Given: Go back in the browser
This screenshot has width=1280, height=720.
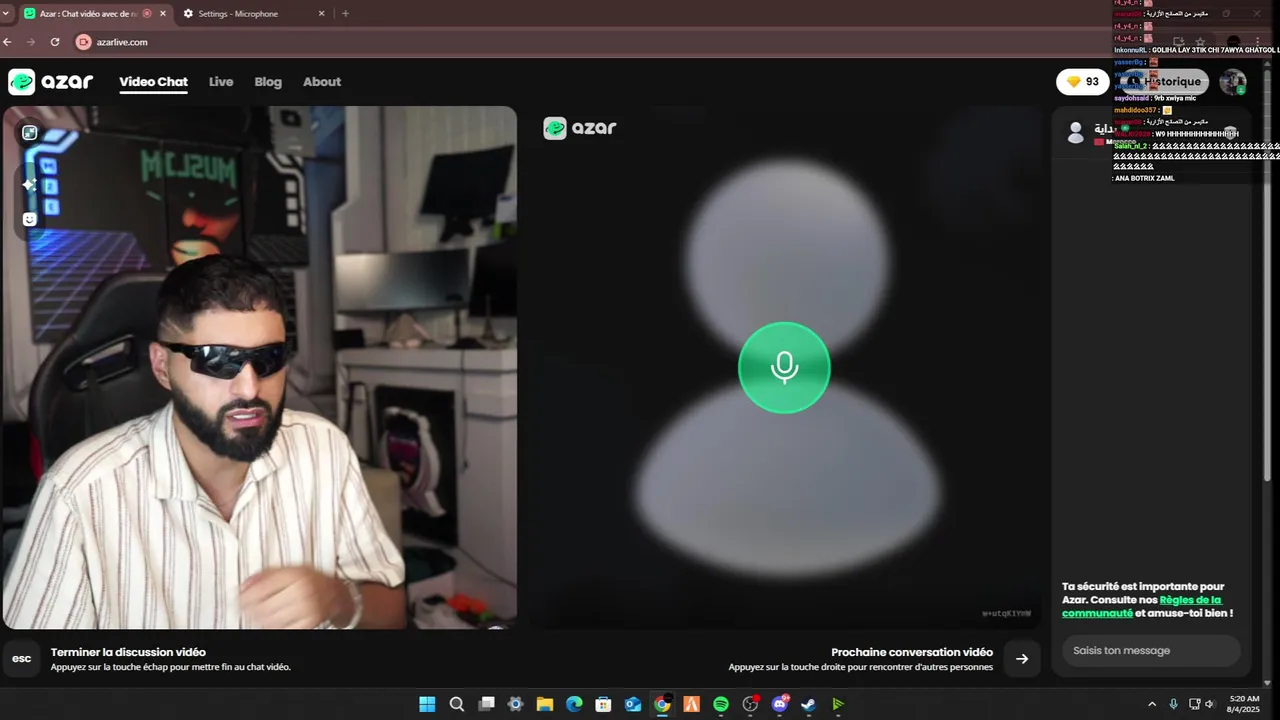Looking at the screenshot, I should point(8,42).
